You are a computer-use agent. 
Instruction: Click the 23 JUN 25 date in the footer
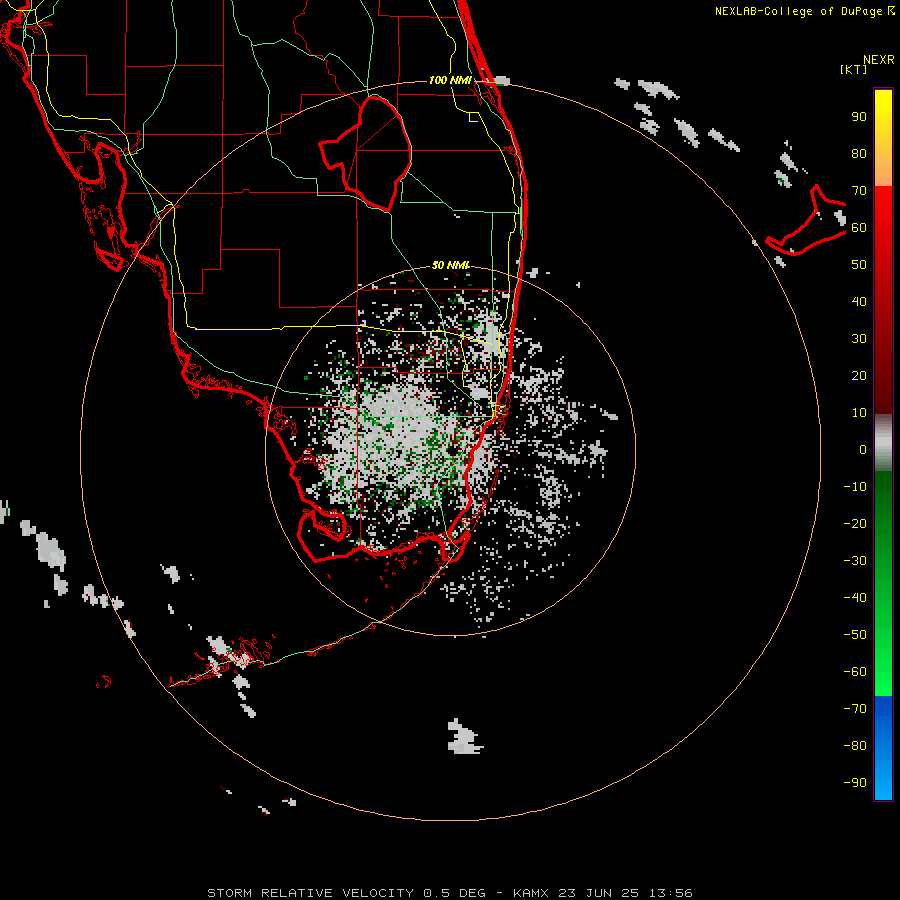tap(599, 893)
